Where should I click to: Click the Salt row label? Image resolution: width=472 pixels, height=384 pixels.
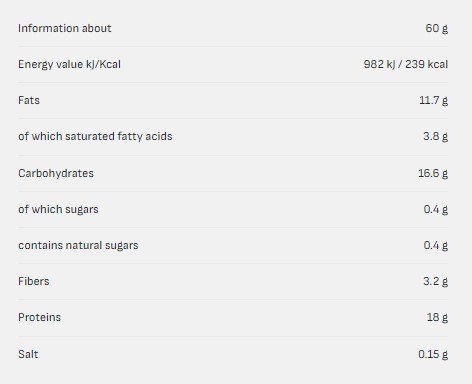28,354
